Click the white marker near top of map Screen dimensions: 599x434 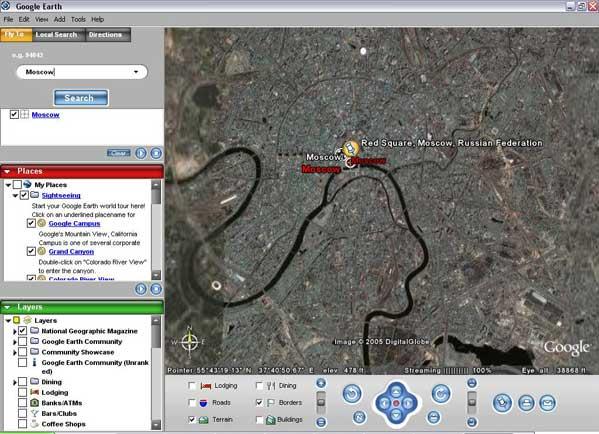pyautogui.click(x=363, y=51)
